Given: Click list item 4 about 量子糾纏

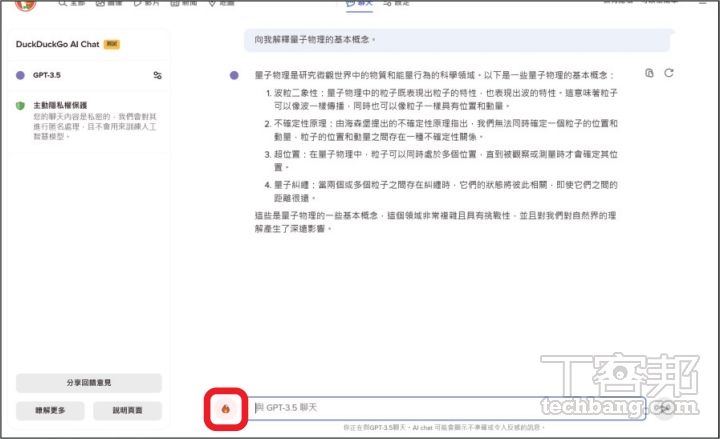Looking at the screenshot, I should pos(441,191).
